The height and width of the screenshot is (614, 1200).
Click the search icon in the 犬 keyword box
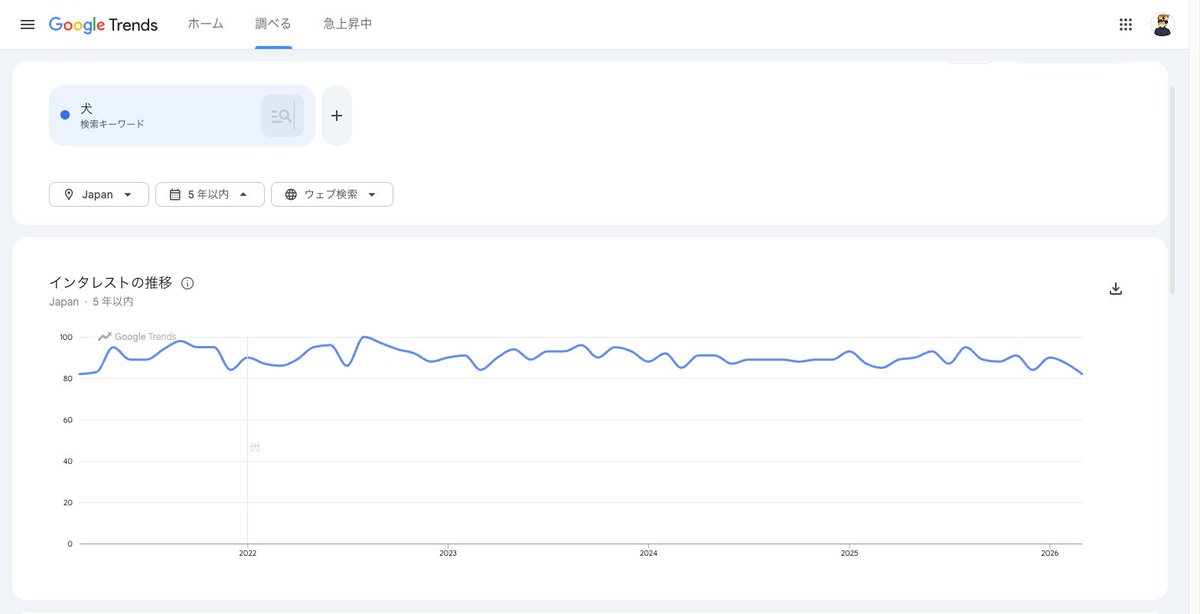point(282,116)
